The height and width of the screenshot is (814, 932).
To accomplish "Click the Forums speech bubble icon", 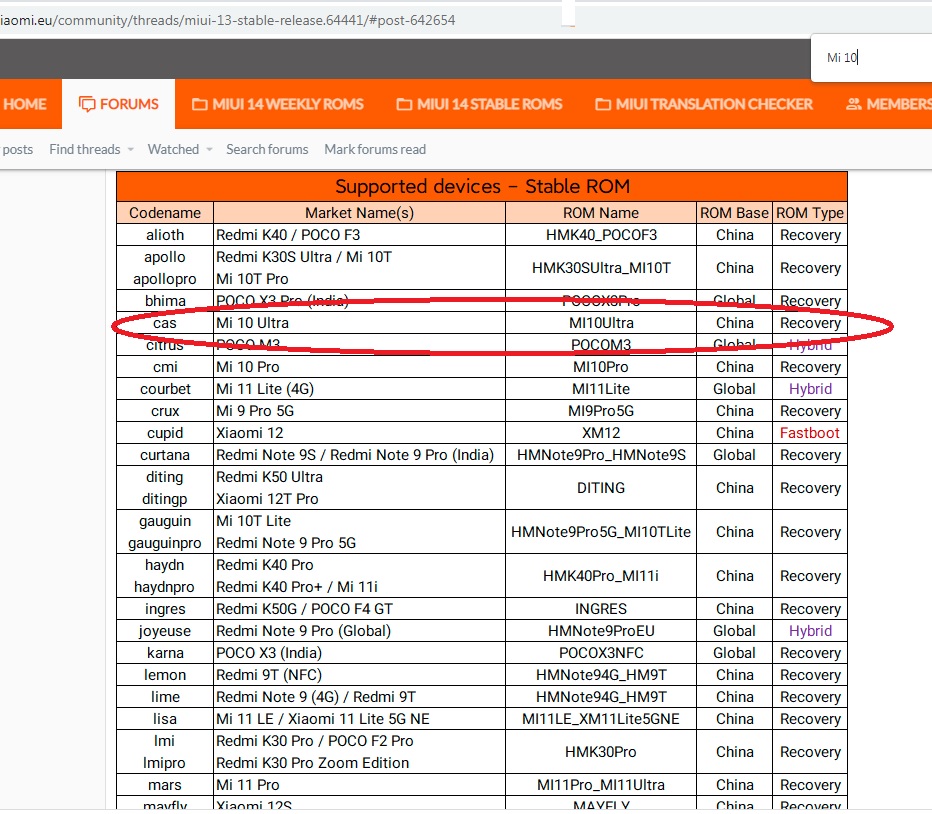I will tap(87, 104).
